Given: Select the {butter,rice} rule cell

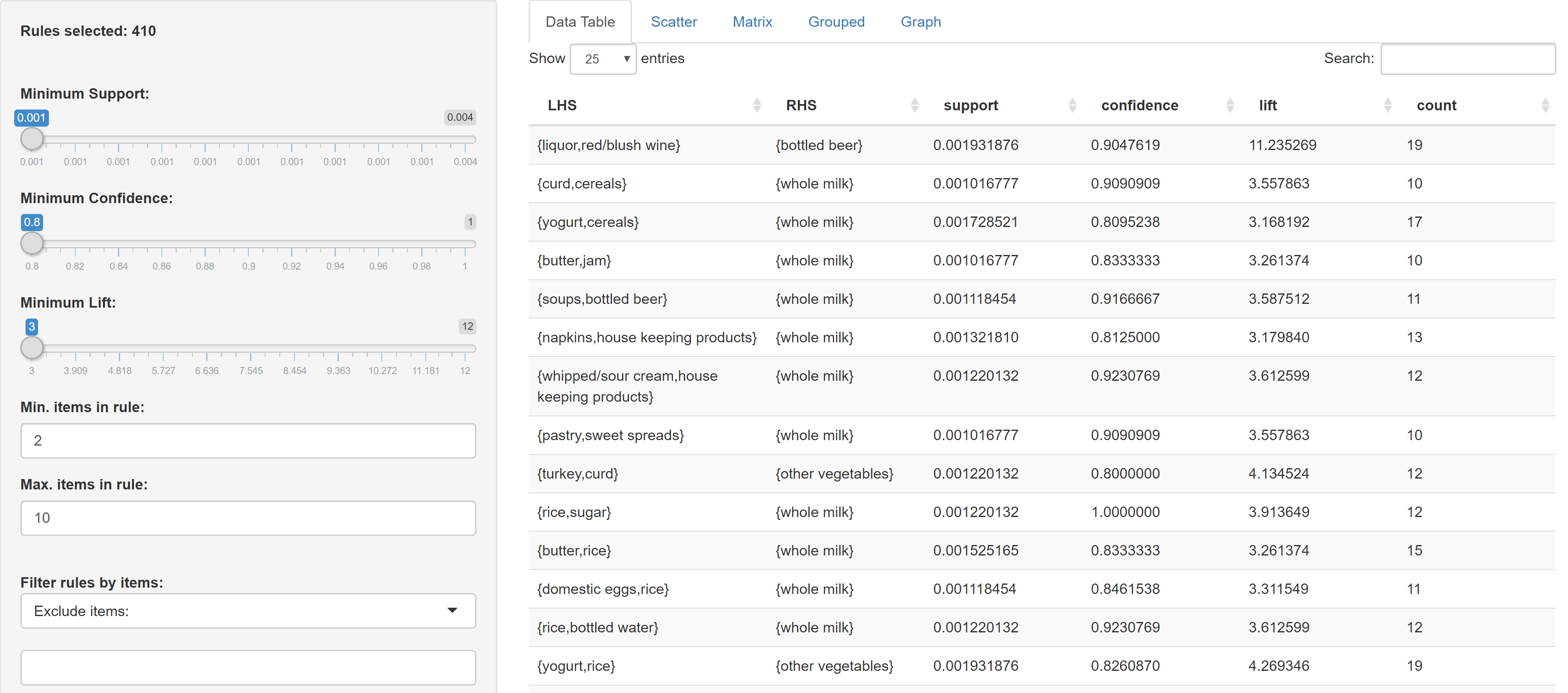Looking at the screenshot, I should pos(574,550).
